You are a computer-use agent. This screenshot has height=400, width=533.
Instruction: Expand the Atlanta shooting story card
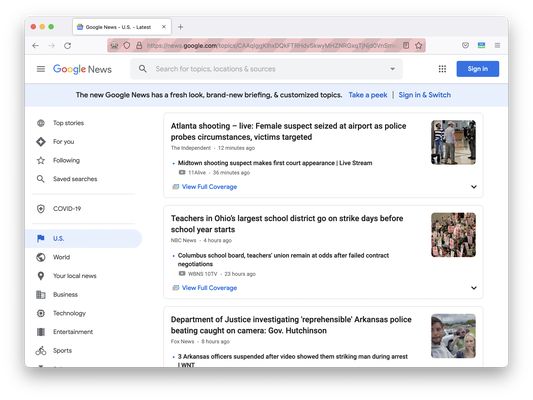(474, 187)
